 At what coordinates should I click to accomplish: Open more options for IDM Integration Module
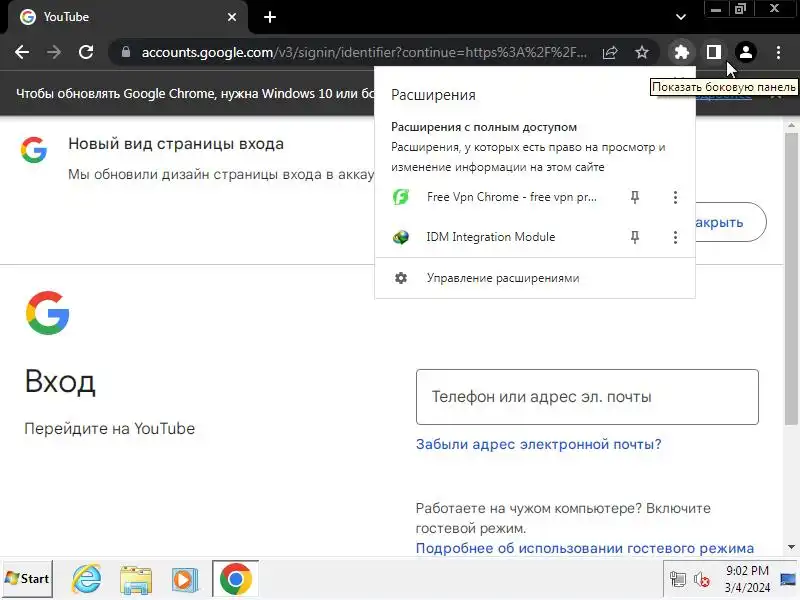[x=675, y=237]
